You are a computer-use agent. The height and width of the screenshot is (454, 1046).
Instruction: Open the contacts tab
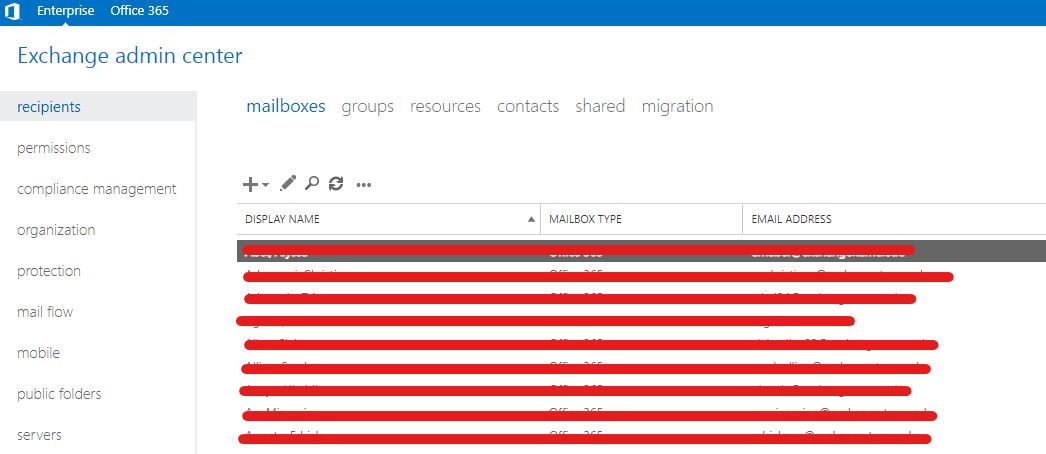pyautogui.click(x=528, y=106)
